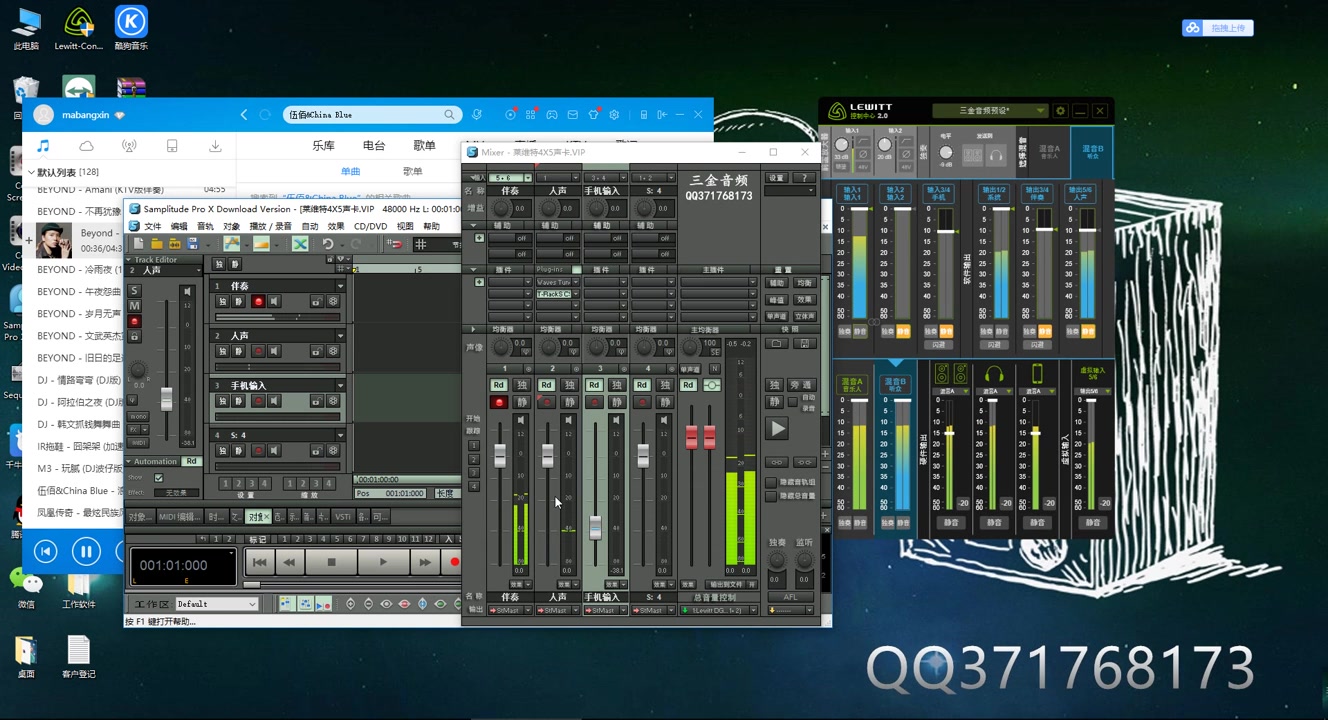Click the record arm button on Mixer channel 1
This screenshot has height=720, width=1328.
pos(498,402)
